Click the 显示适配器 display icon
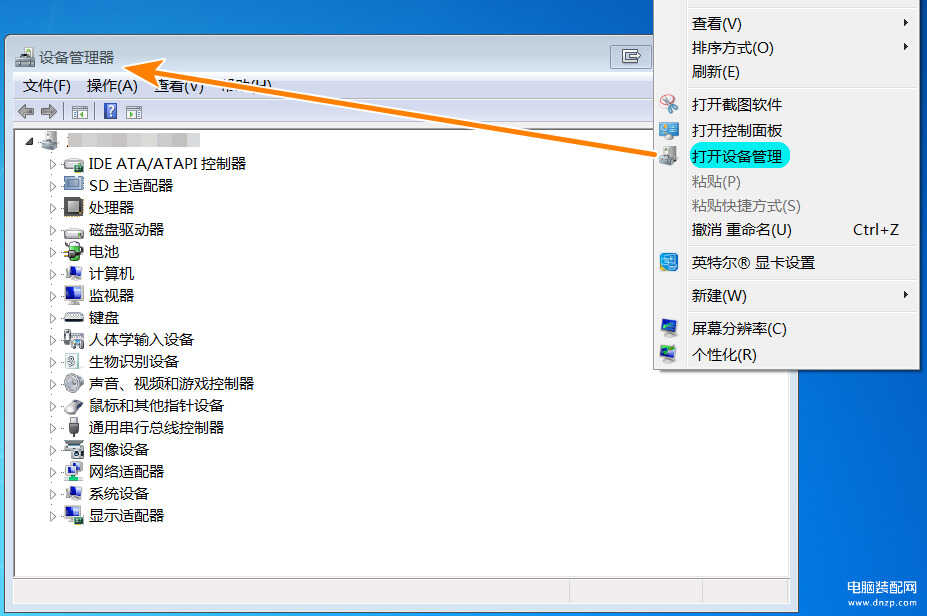 click(x=73, y=515)
